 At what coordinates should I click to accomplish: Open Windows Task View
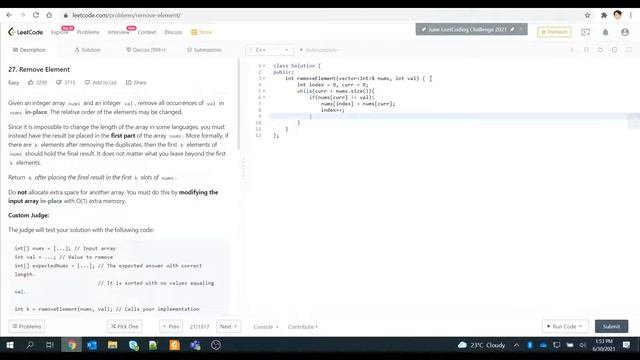pos(50,345)
